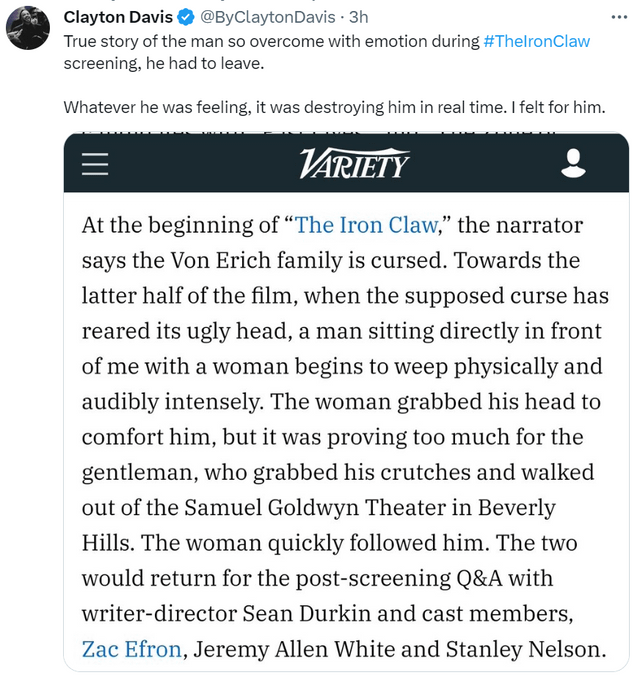
Task: Open the #TheIronClaw hashtag
Action: point(538,41)
